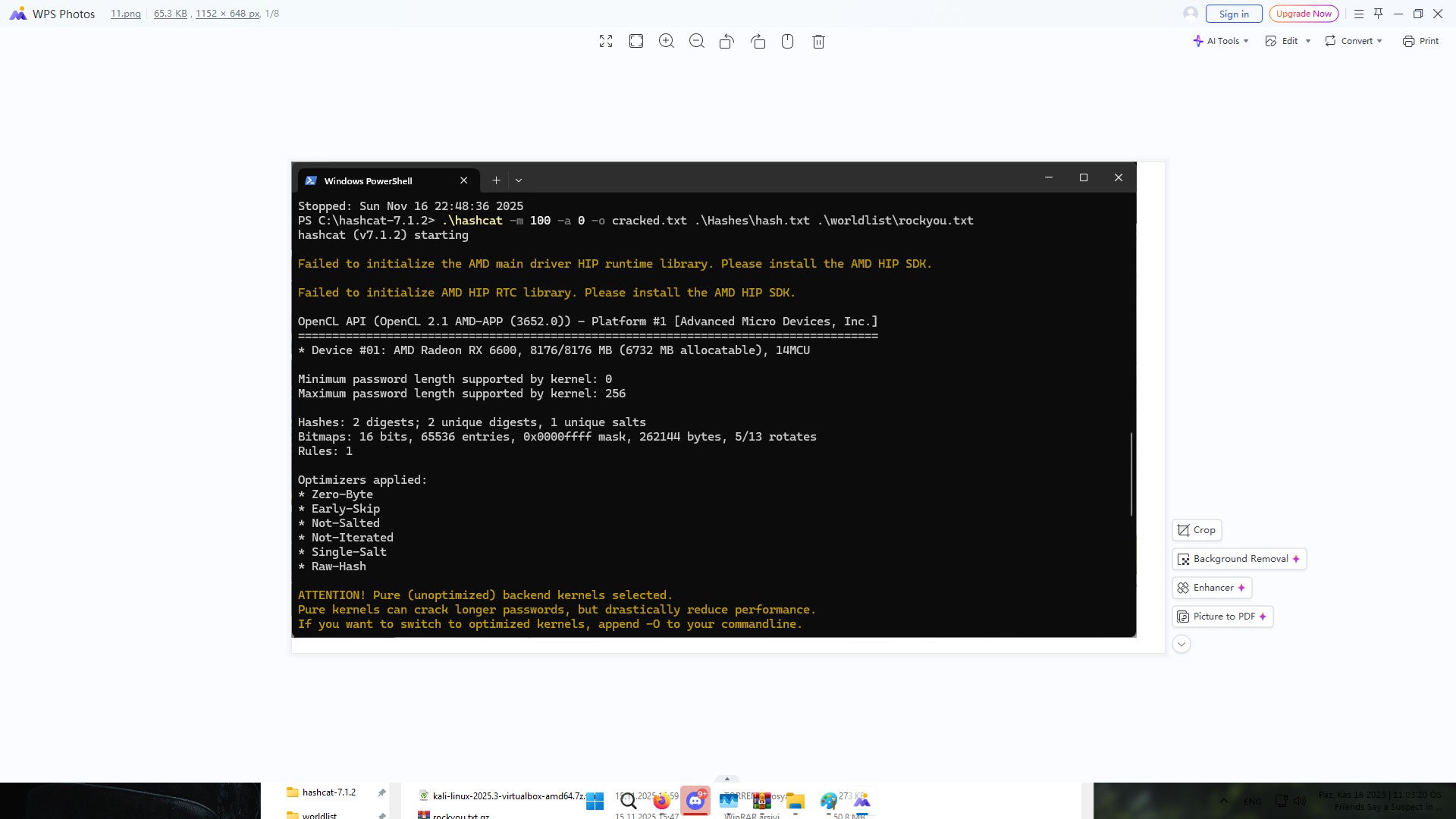Click the Sign in button

1234,14
